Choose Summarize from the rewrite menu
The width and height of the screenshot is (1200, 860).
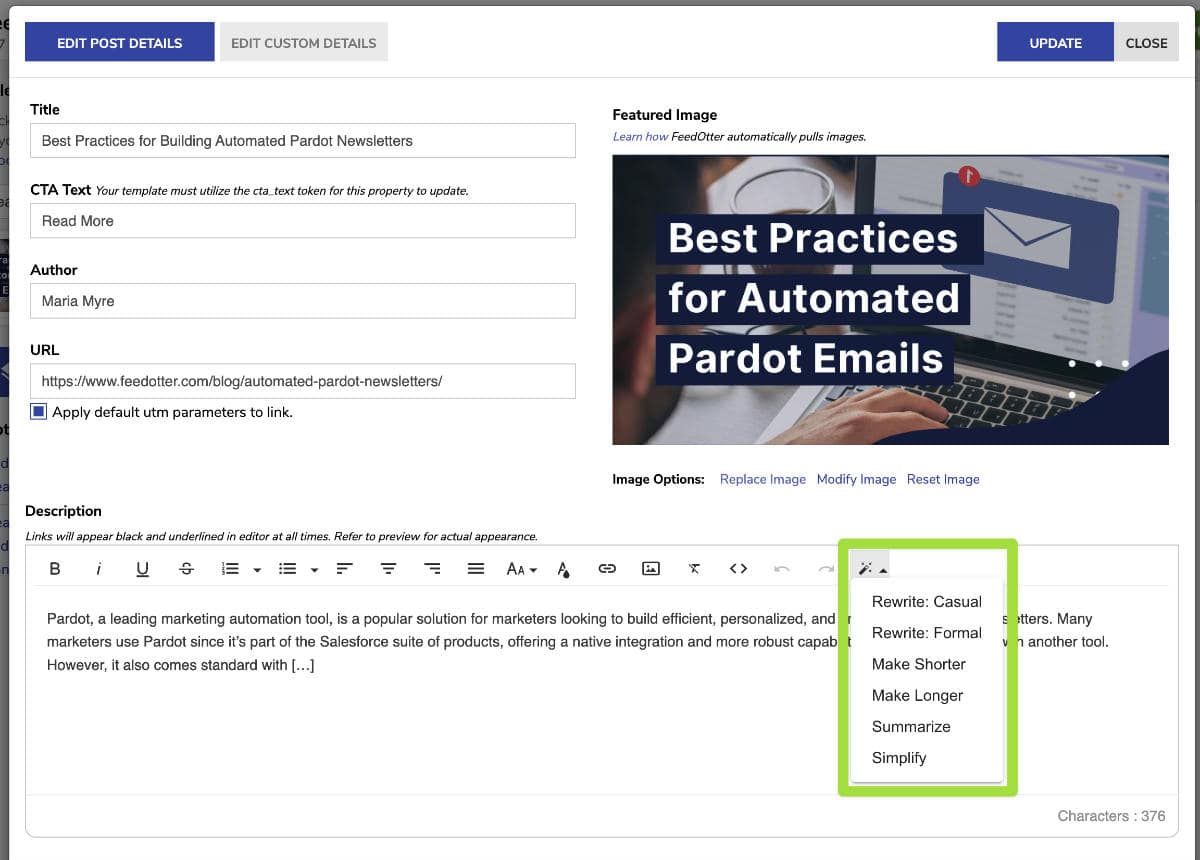(910, 726)
